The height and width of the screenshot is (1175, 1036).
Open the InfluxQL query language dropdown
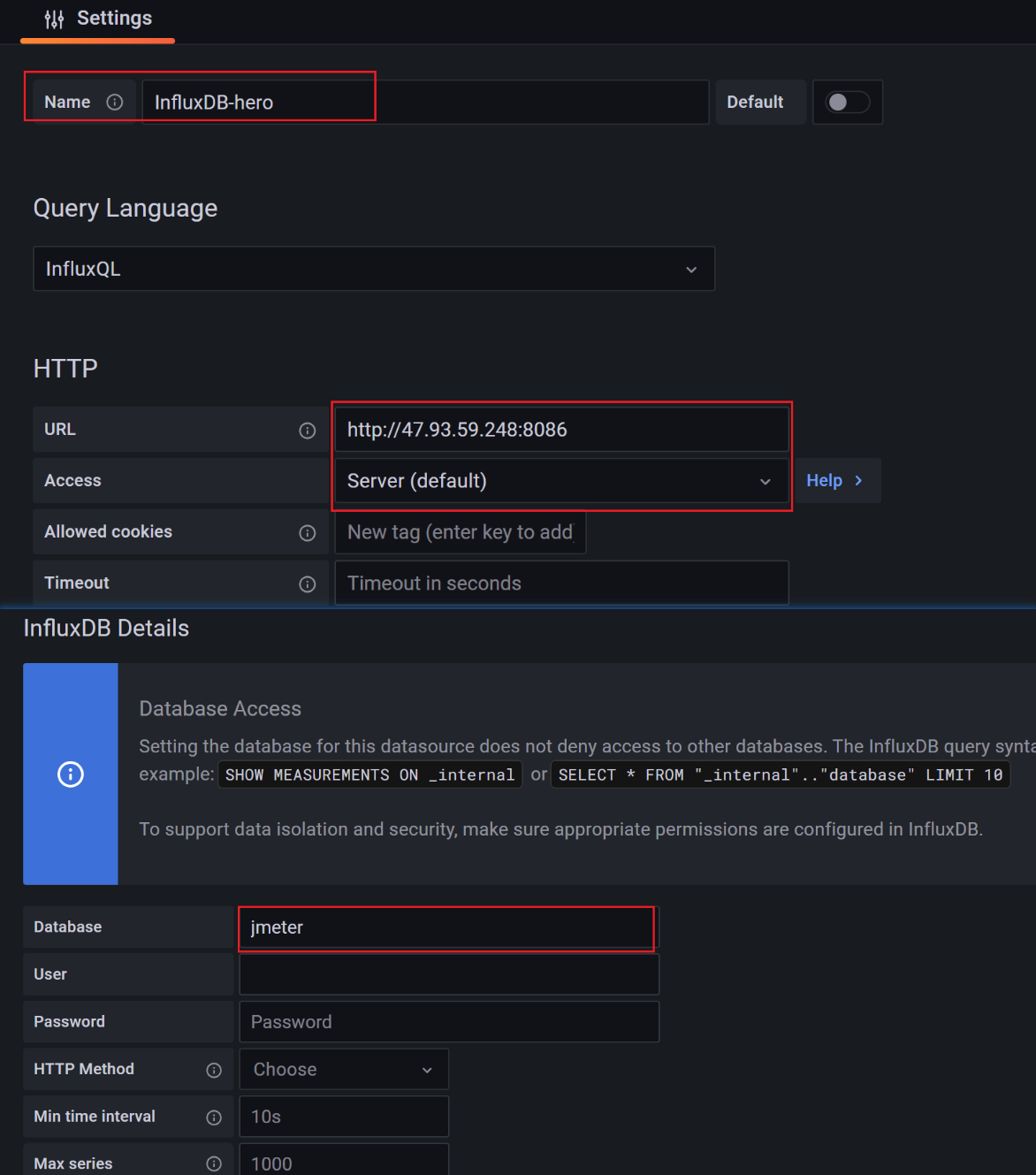[x=374, y=269]
